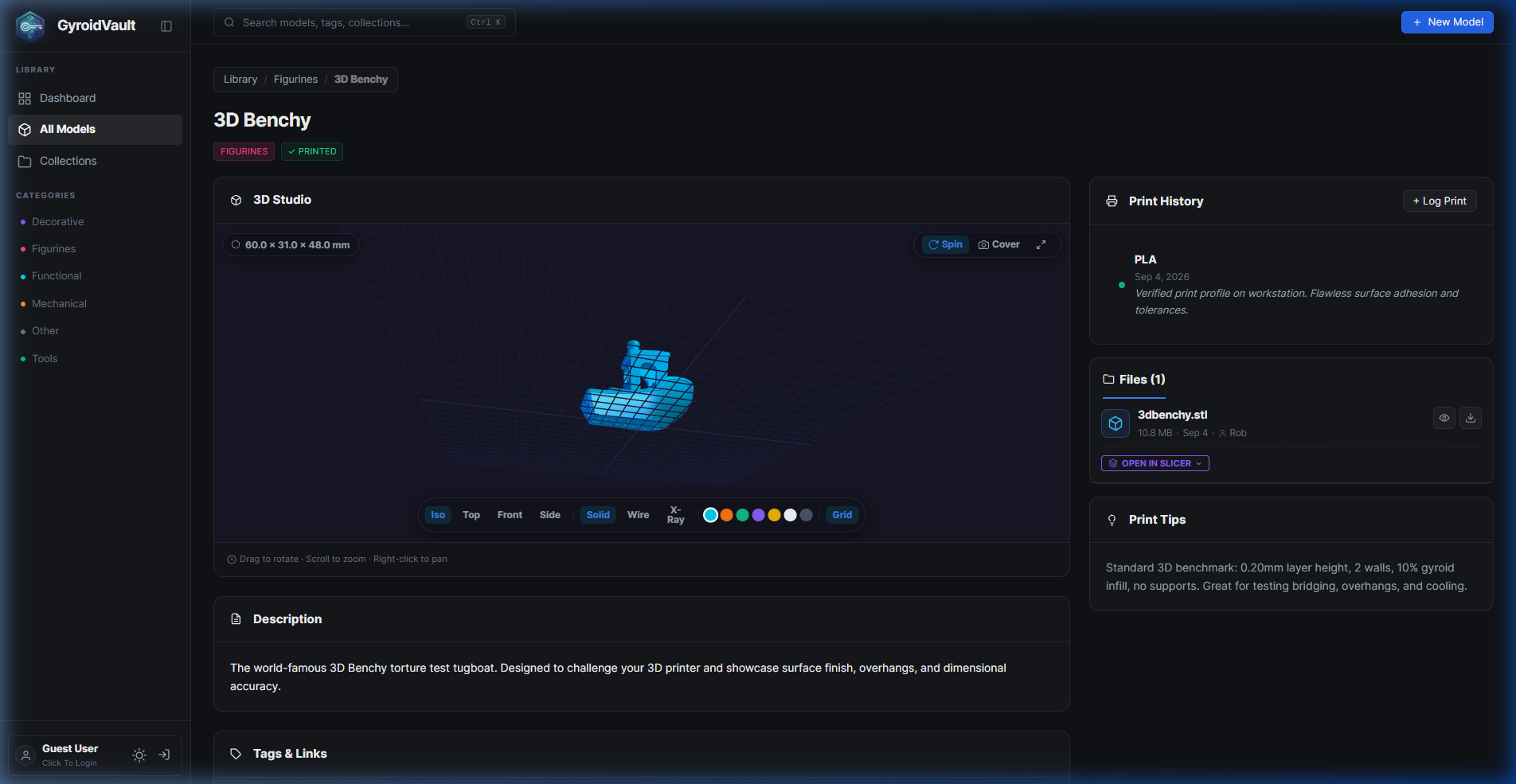Image resolution: width=1516 pixels, height=784 pixels.
Task: Click the GyroidVault logo
Action: click(30, 25)
